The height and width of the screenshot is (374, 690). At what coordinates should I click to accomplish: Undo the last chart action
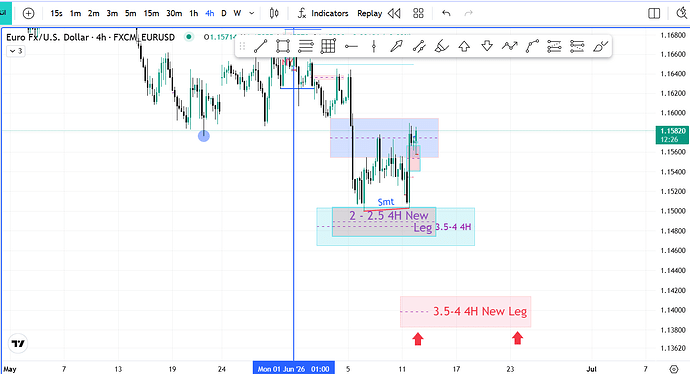point(446,14)
